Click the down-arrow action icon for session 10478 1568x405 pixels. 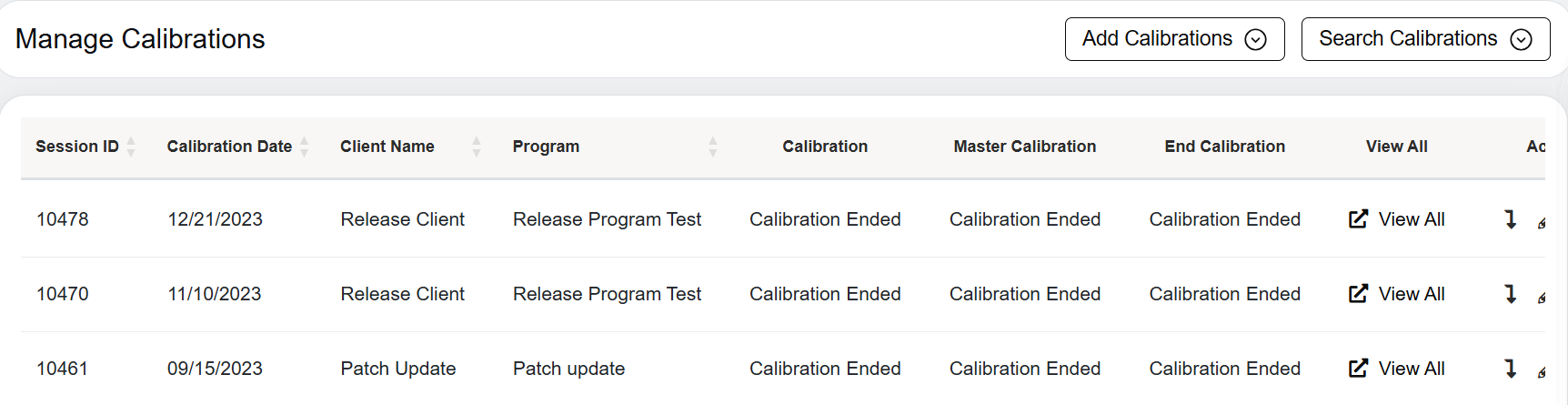1511,219
